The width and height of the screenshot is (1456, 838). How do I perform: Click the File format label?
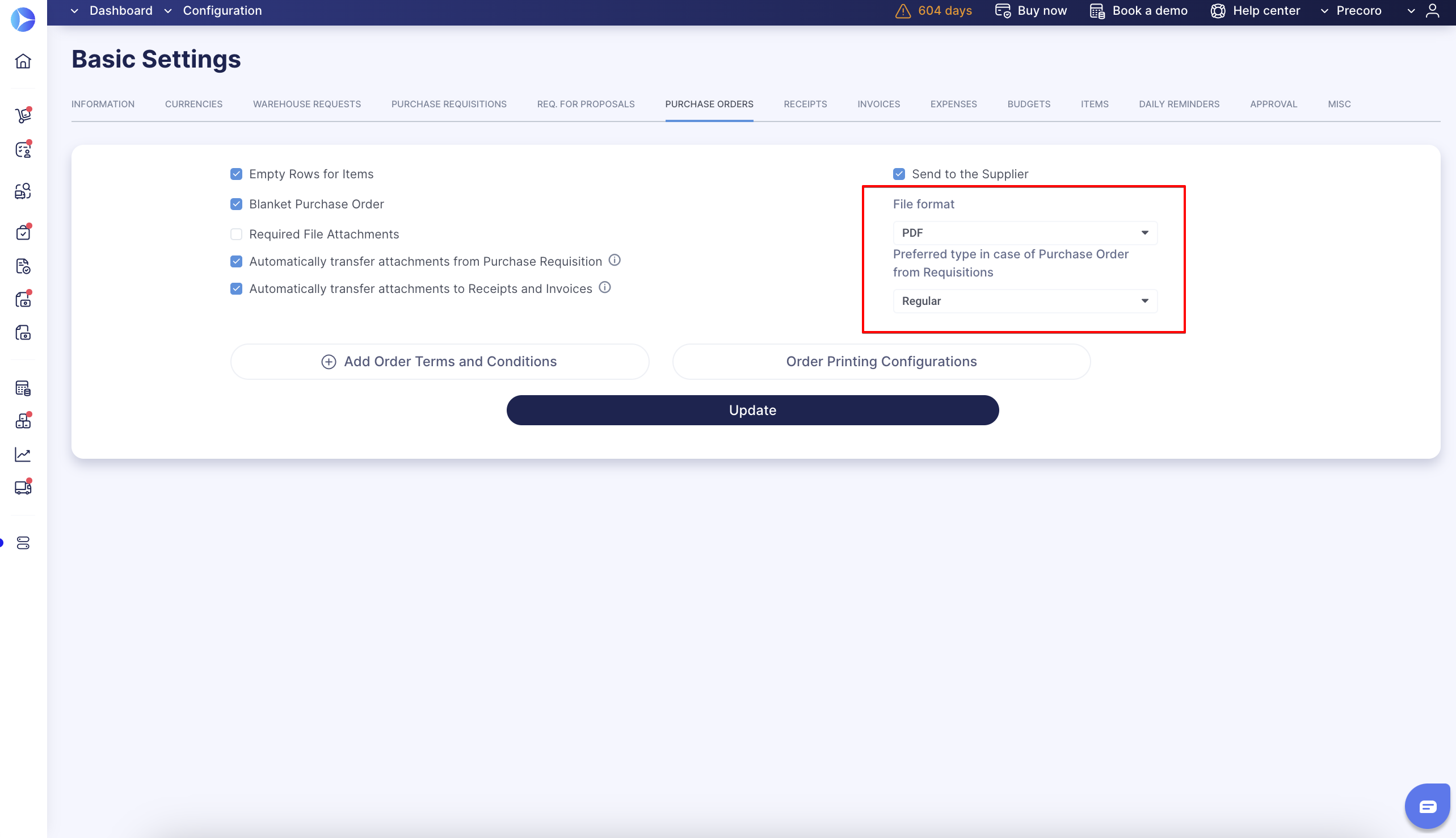pos(924,204)
